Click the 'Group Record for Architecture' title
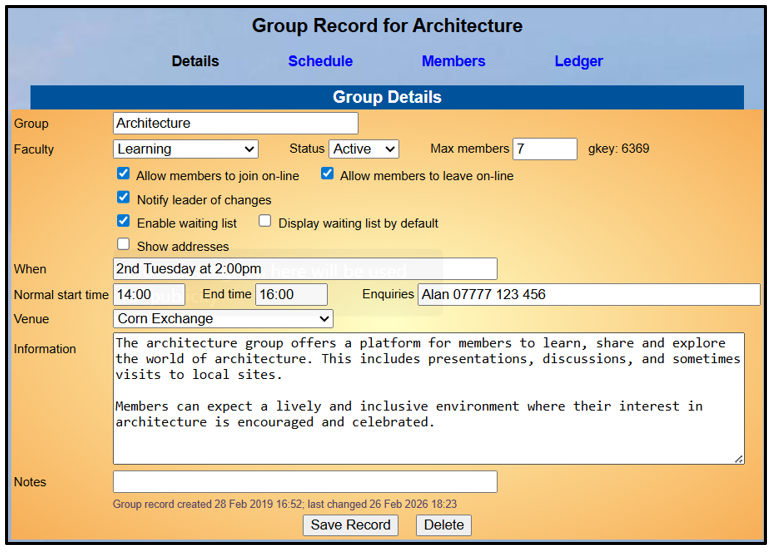 387,26
